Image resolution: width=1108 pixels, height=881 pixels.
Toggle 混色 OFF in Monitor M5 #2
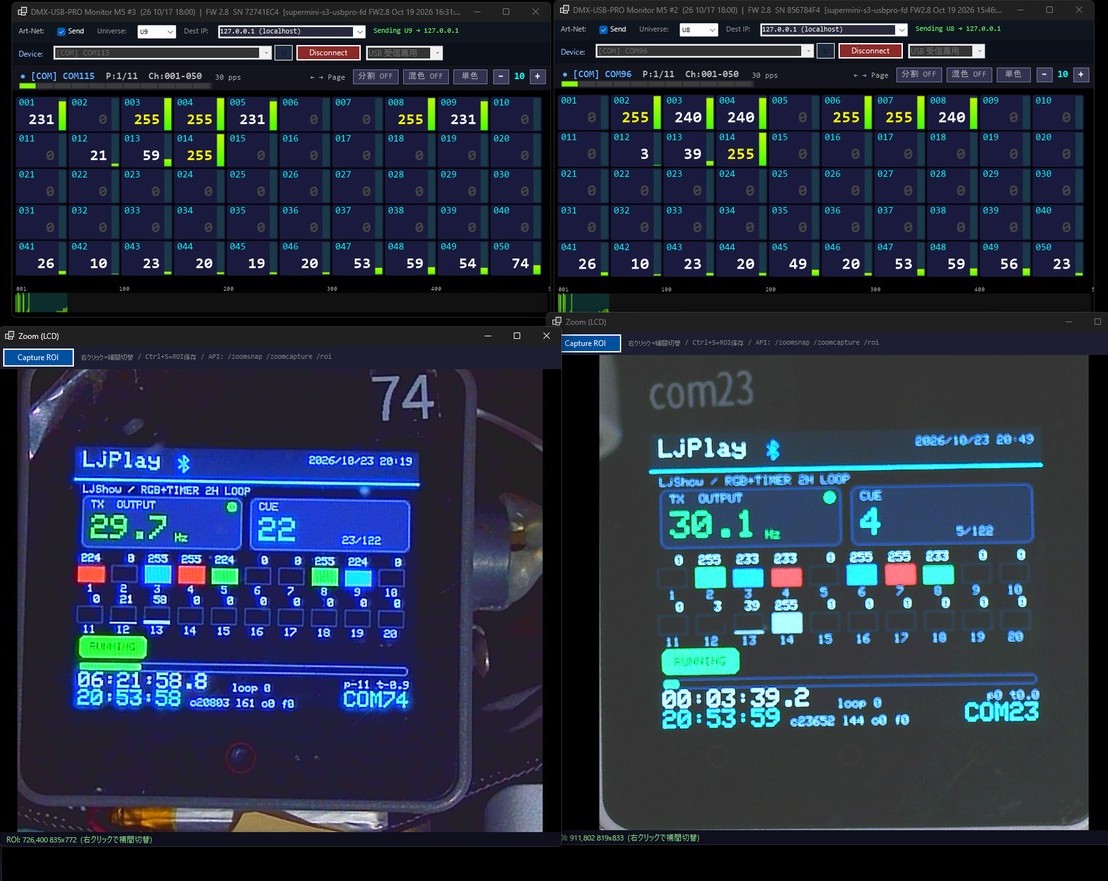(969, 74)
